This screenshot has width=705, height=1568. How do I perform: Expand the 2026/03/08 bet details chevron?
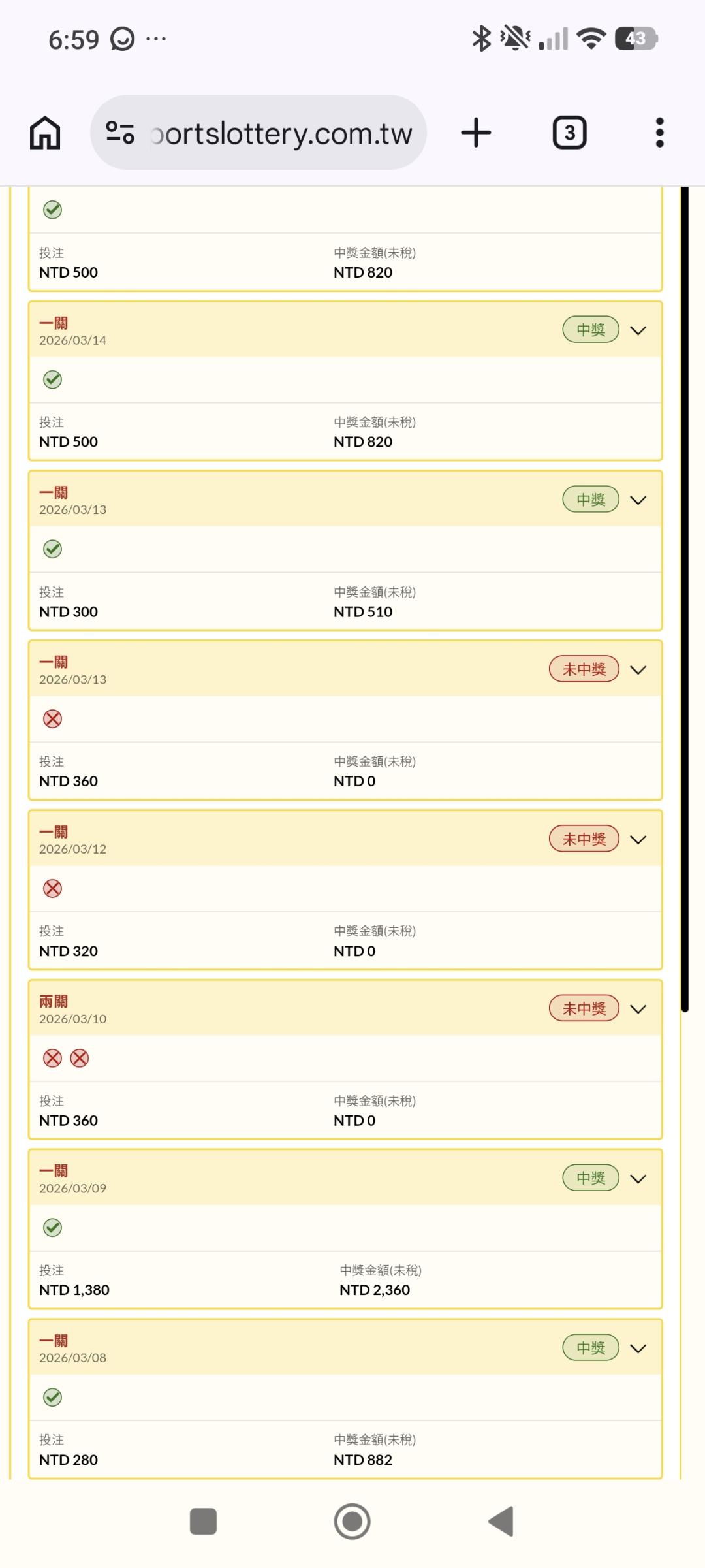click(638, 1349)
